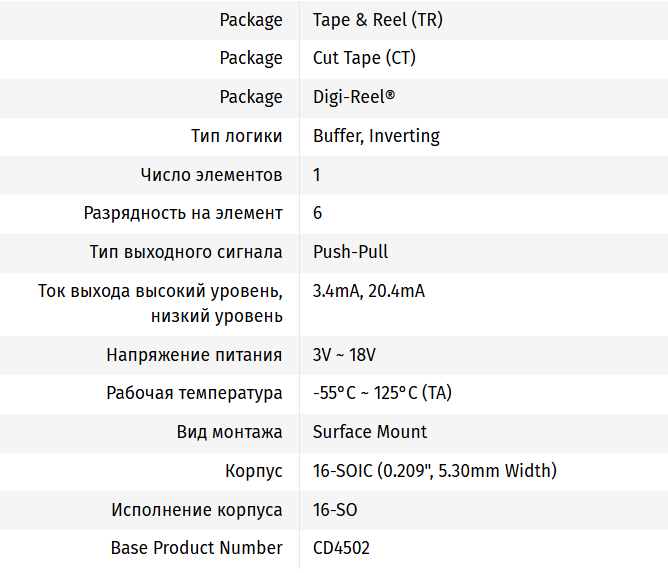Click the 16-SOIC 5.30mm Width value
The height and width of the screenshot is (573, 668).
tap(434, 471)
